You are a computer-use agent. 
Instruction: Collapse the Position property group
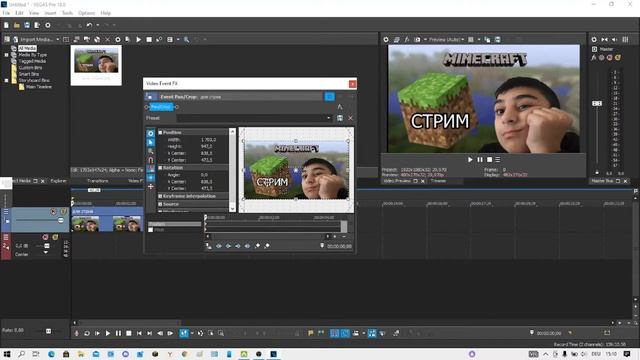pos(160,133)
